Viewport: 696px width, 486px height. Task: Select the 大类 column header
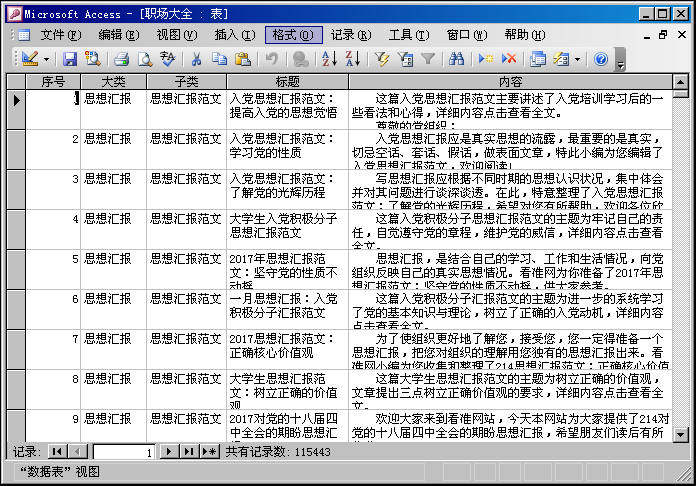[114, 82]
